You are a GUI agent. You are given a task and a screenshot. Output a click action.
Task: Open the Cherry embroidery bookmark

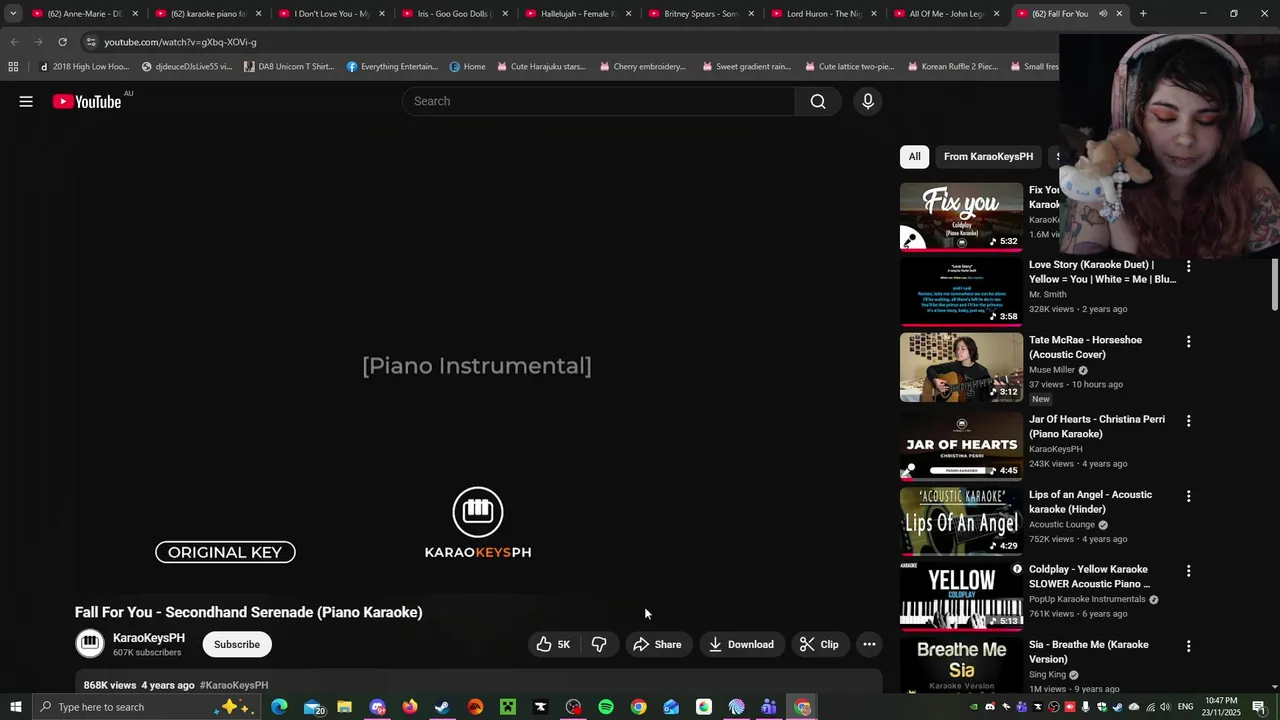point(642,67)
